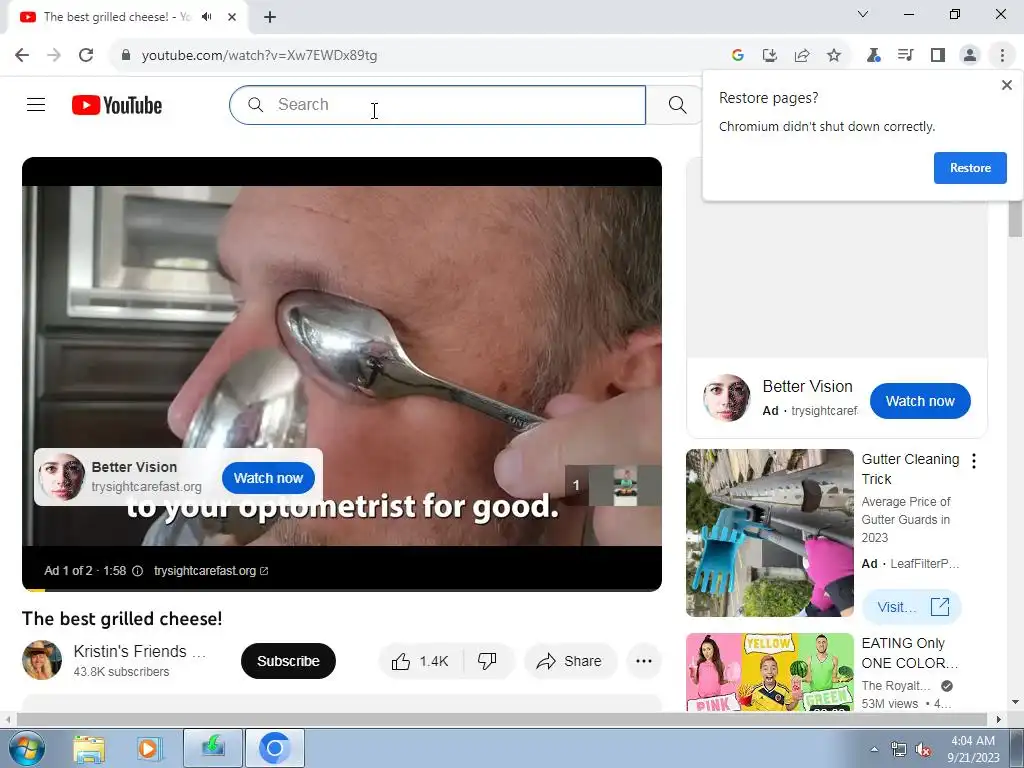Click the video progress bar
1024x768 pixels.
(342, 590)
